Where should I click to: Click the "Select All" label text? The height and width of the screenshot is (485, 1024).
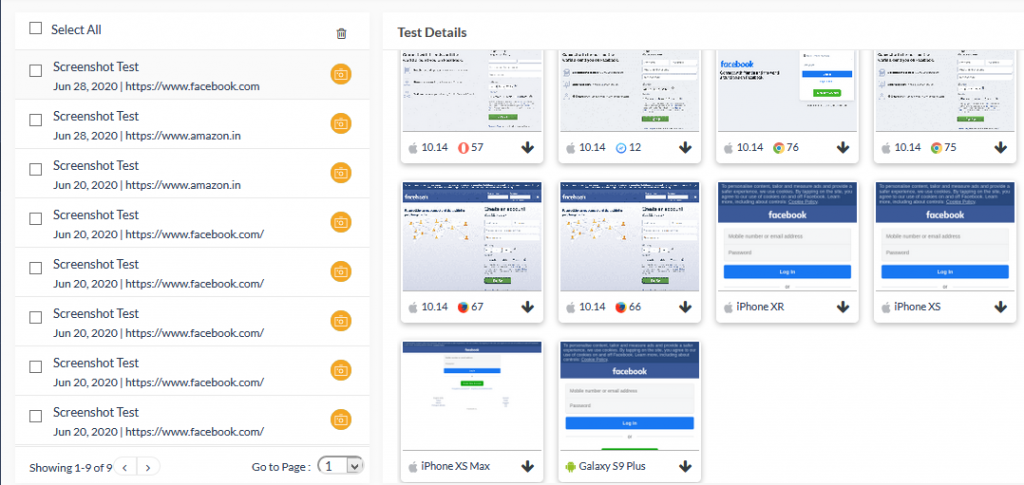click(x=76, y=29)
